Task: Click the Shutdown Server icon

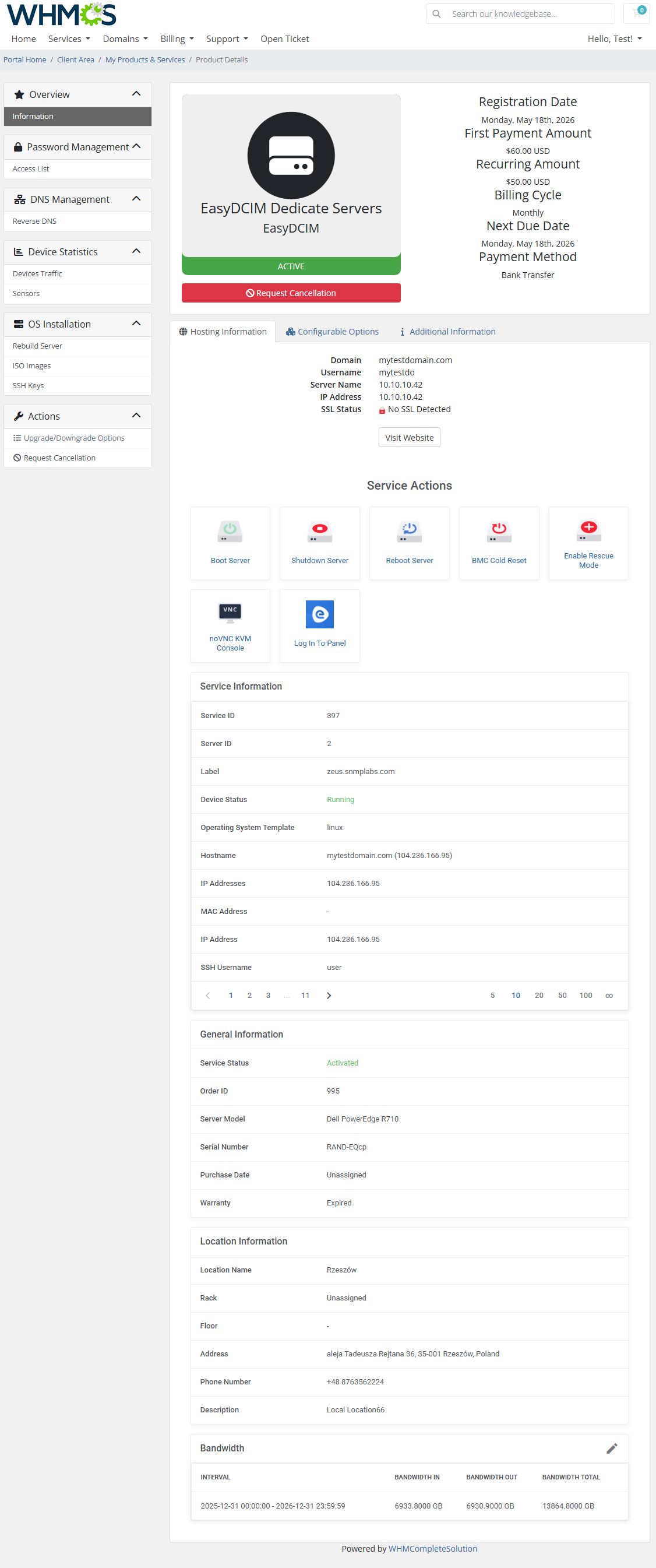Action: point(319,532)
